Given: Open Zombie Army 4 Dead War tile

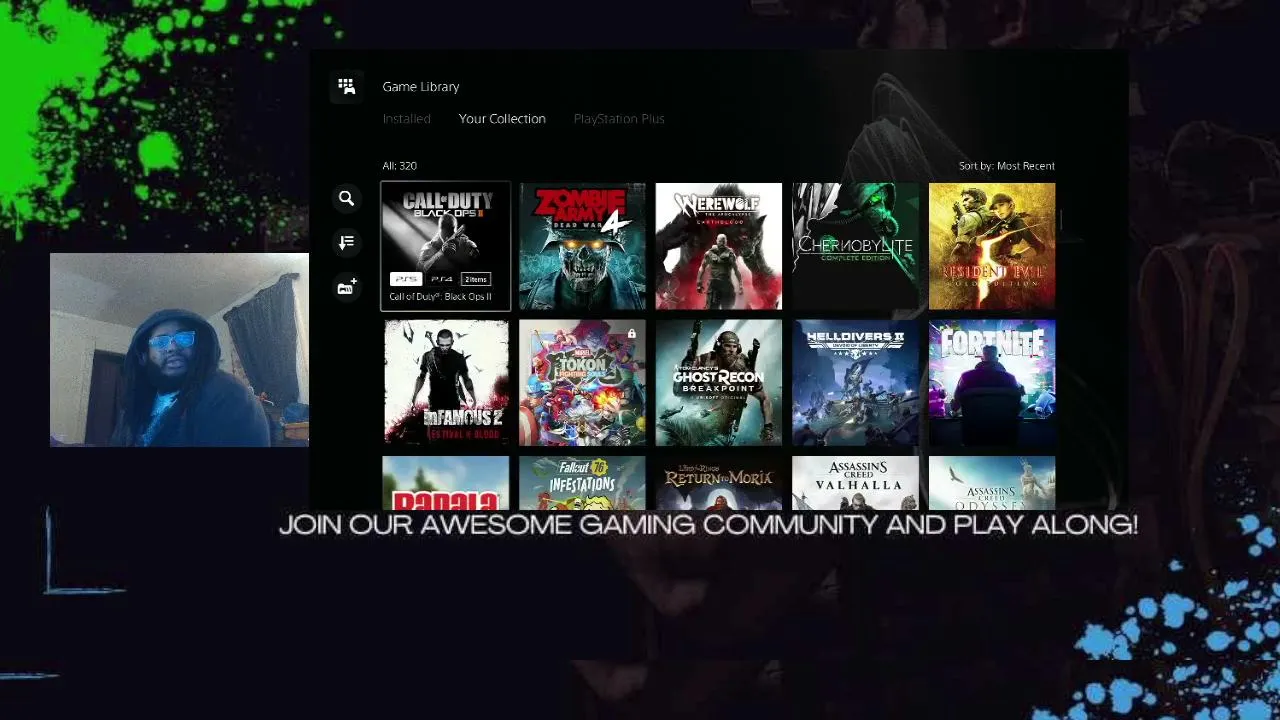Looking at the screenshot, I should pyautogui.click(x=582, y=246).
